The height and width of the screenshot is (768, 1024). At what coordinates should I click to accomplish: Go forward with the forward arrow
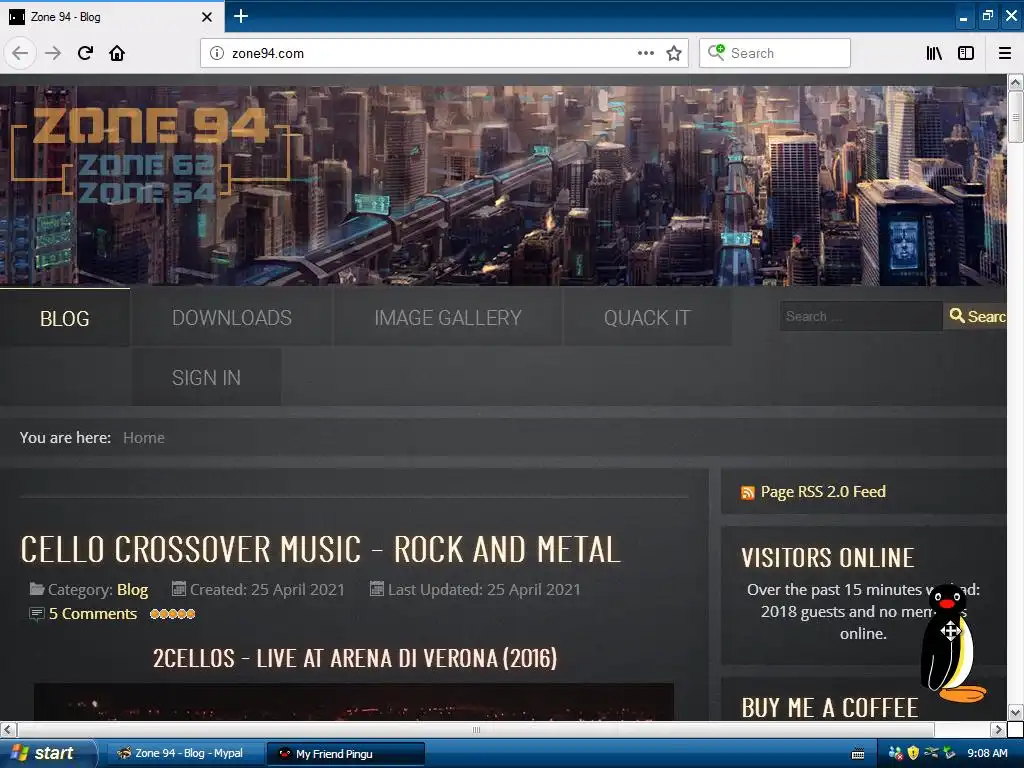(x=53, y=53)
